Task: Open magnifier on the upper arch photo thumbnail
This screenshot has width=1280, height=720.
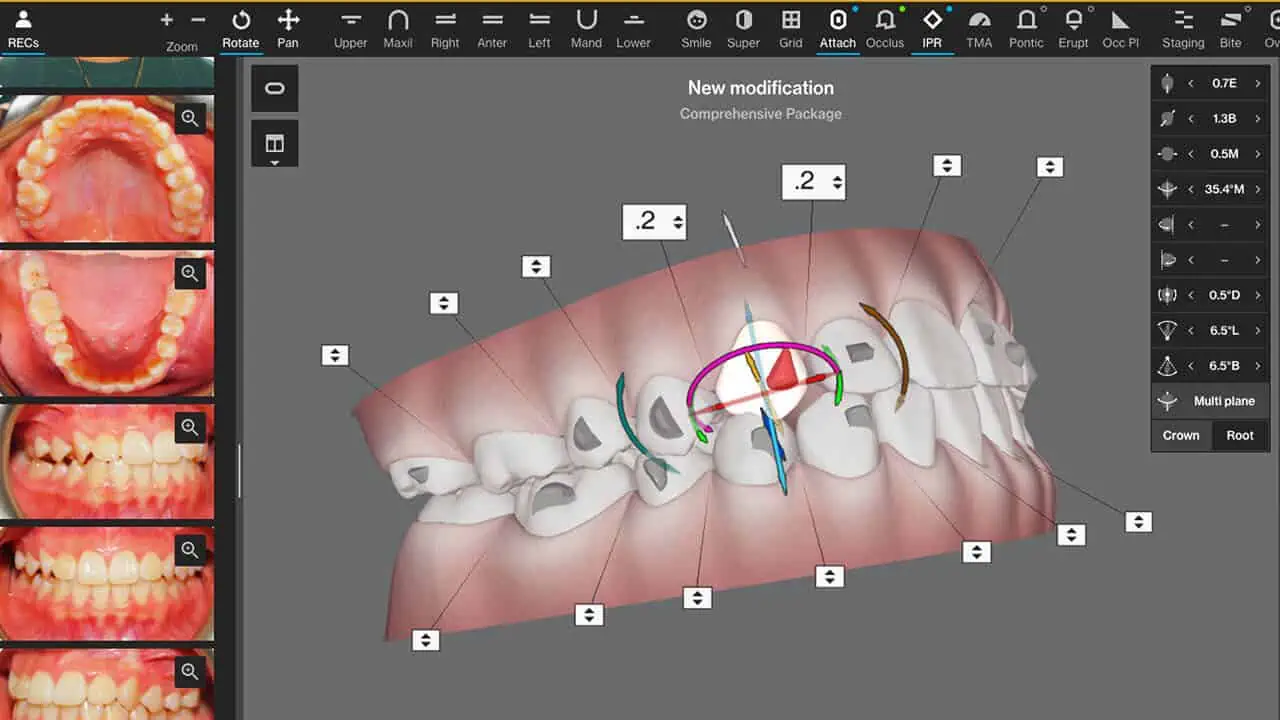Action: (190, 118)
